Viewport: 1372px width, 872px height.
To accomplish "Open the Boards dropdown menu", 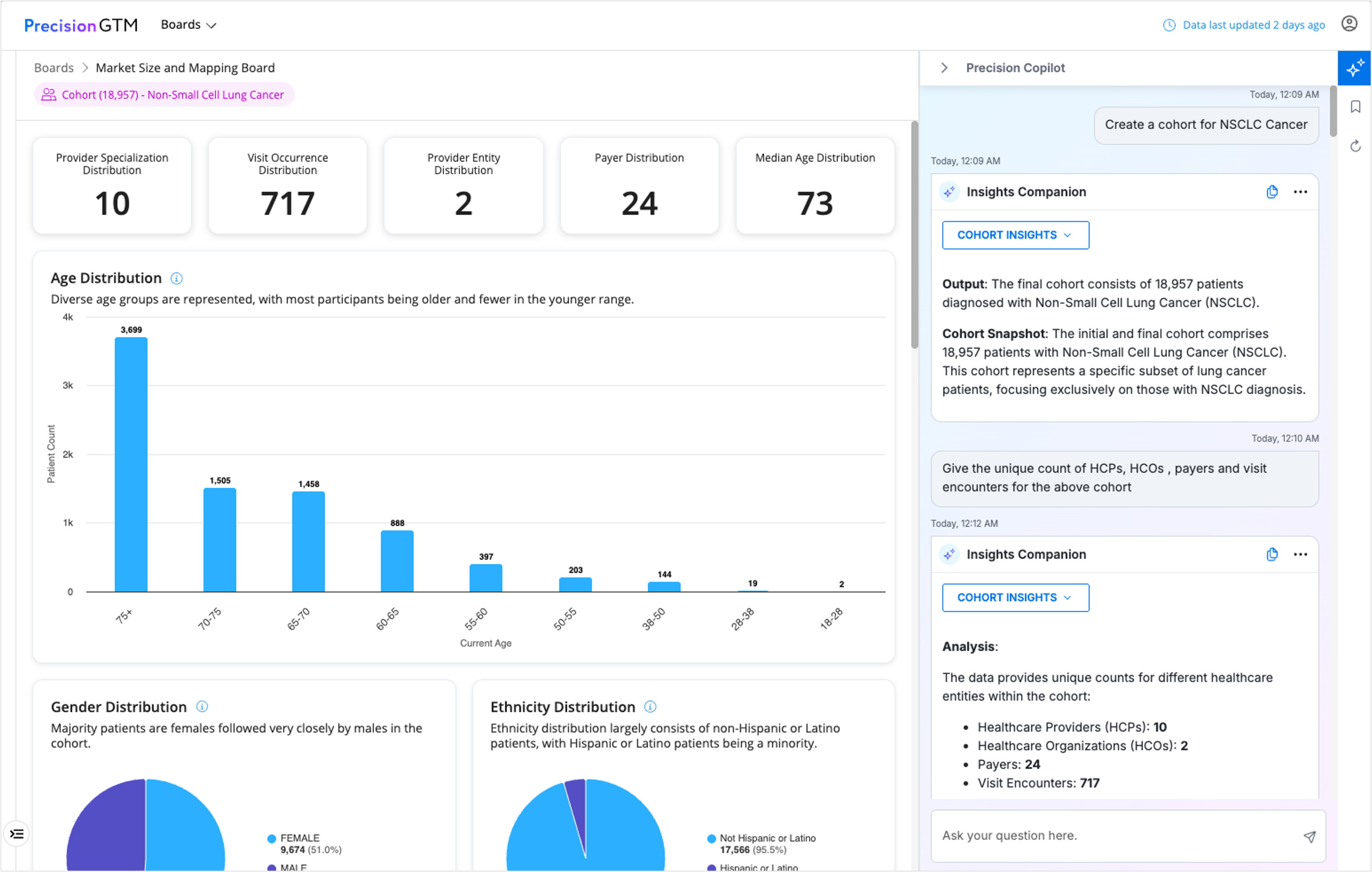I will tap(188, 25).
